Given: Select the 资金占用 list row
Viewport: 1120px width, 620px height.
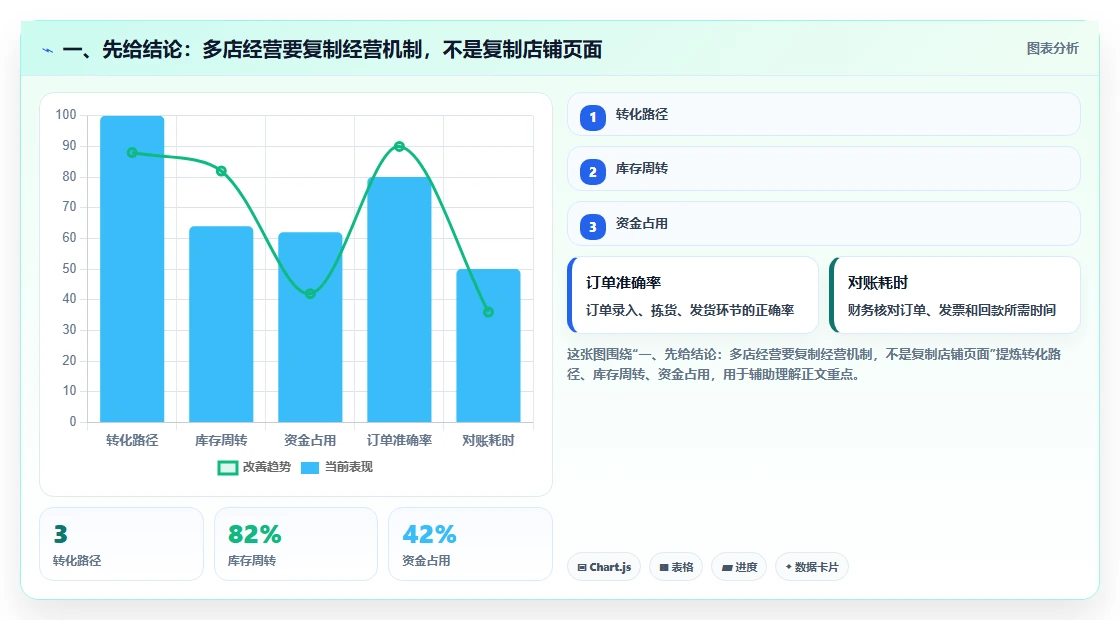Looking at the screenshot, I should (824, 224).
